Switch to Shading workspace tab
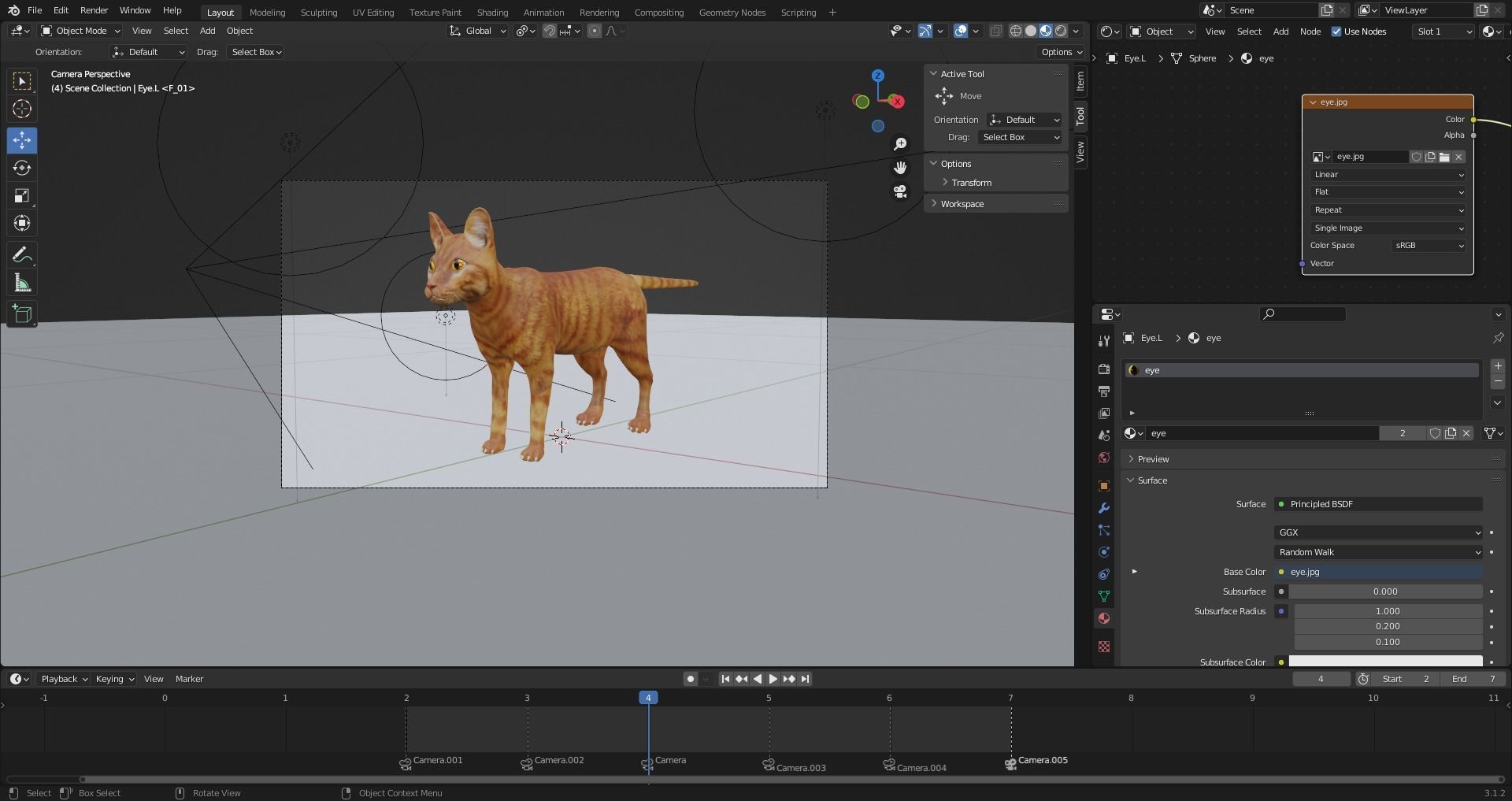 (492, 13)
